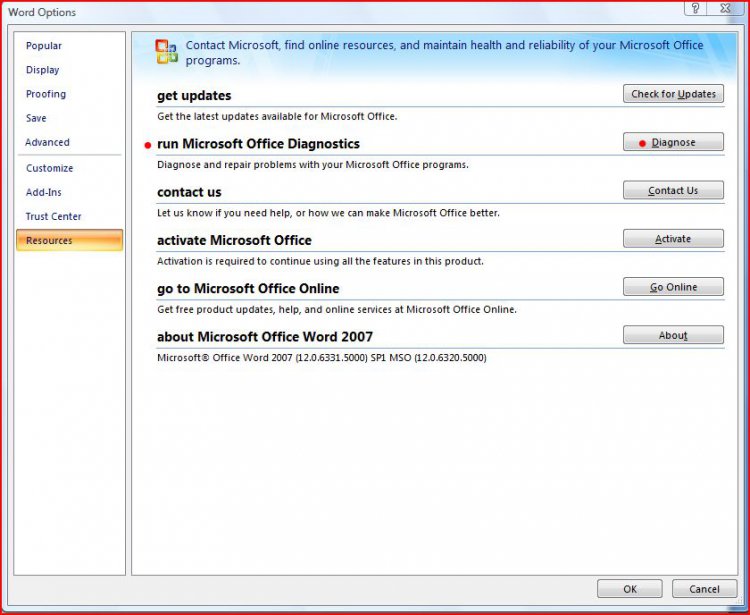This screenshot has height=615, width=750.
Task: Go to the Advanced category
Action: coord(47,142)
